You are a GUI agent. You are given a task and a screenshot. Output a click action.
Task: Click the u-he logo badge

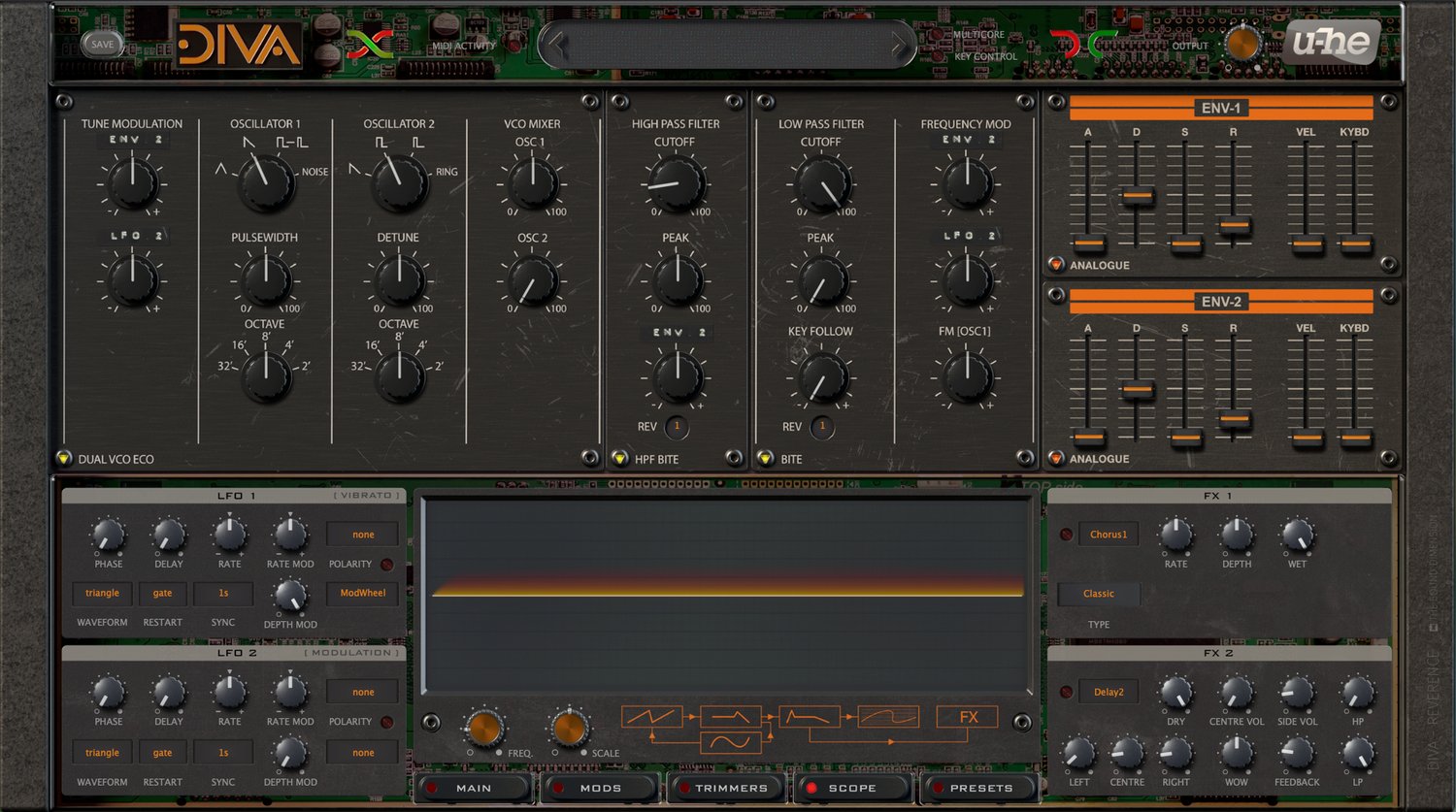1331,42
